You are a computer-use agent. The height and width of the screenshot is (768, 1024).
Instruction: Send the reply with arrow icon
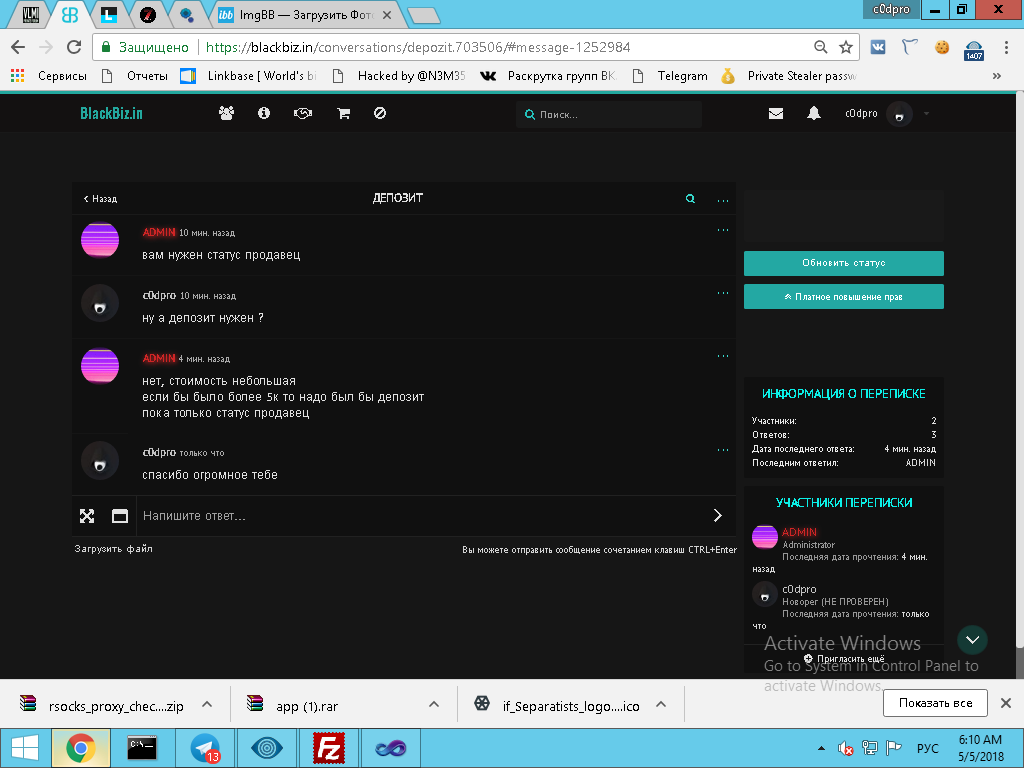[717, 516]
